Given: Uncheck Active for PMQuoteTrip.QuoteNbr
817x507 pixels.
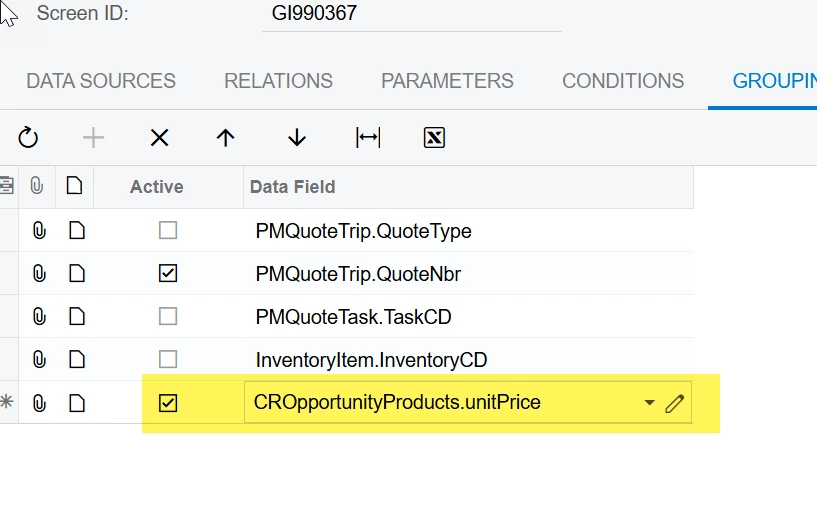Looking at the screenshot, I should [168, 274].
